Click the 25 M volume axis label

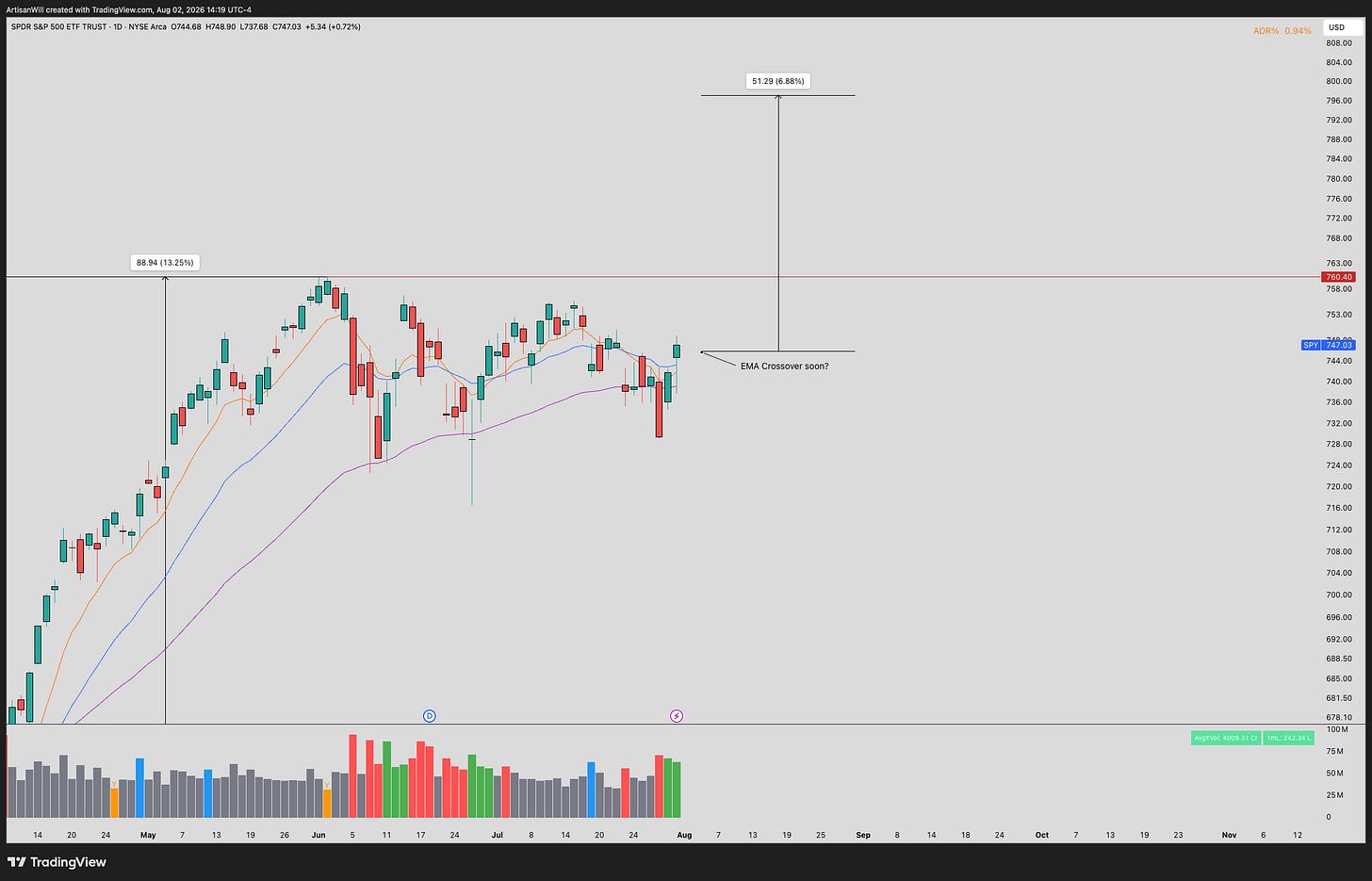click(1335, 795)
